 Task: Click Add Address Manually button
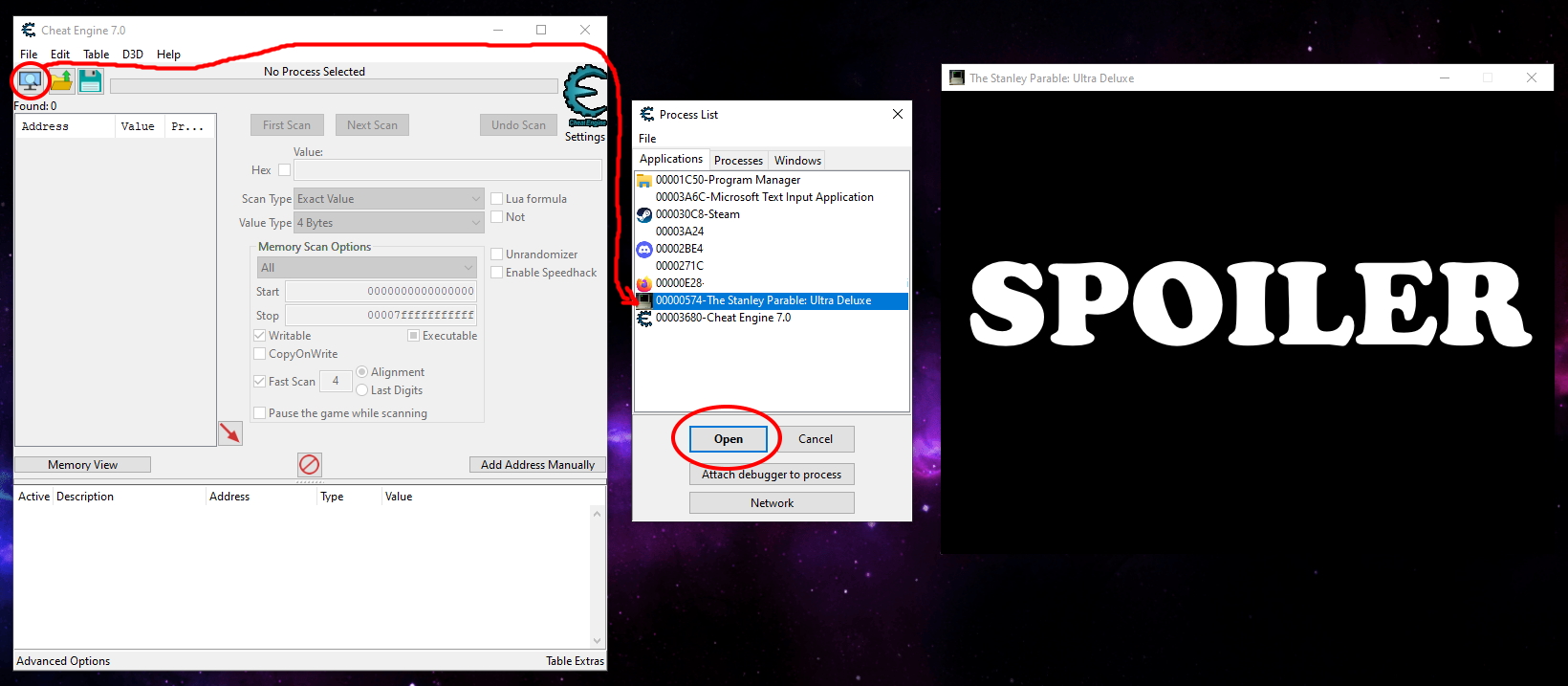[x=537, y=465]
